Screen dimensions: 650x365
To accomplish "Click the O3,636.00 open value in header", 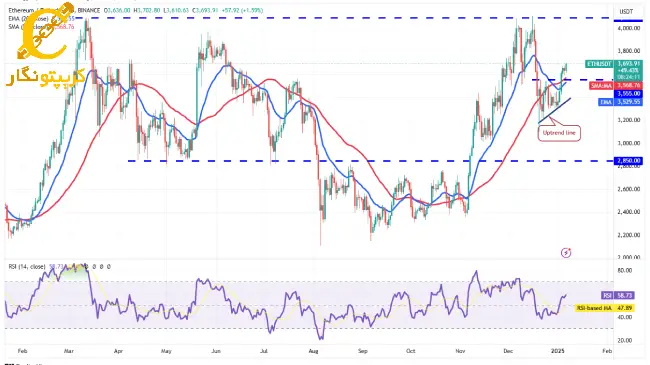I will tap(117, 10).
